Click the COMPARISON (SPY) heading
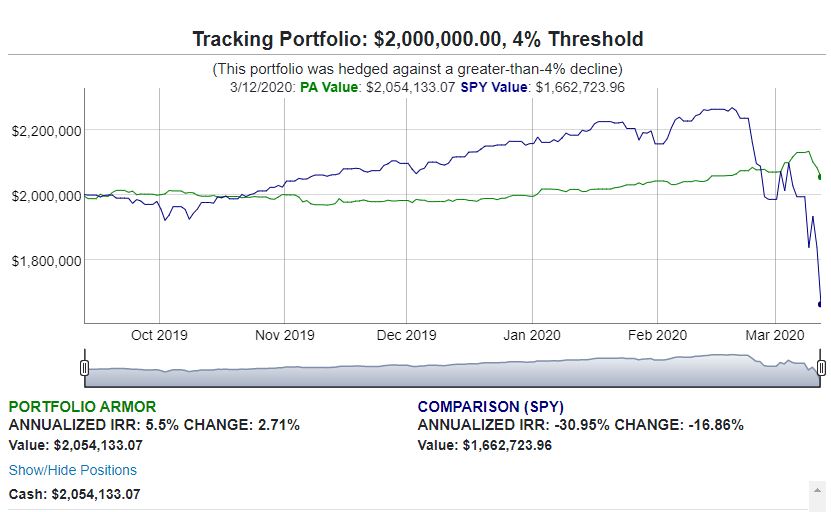This screenshot has height=512, width=831. point(491,407)
